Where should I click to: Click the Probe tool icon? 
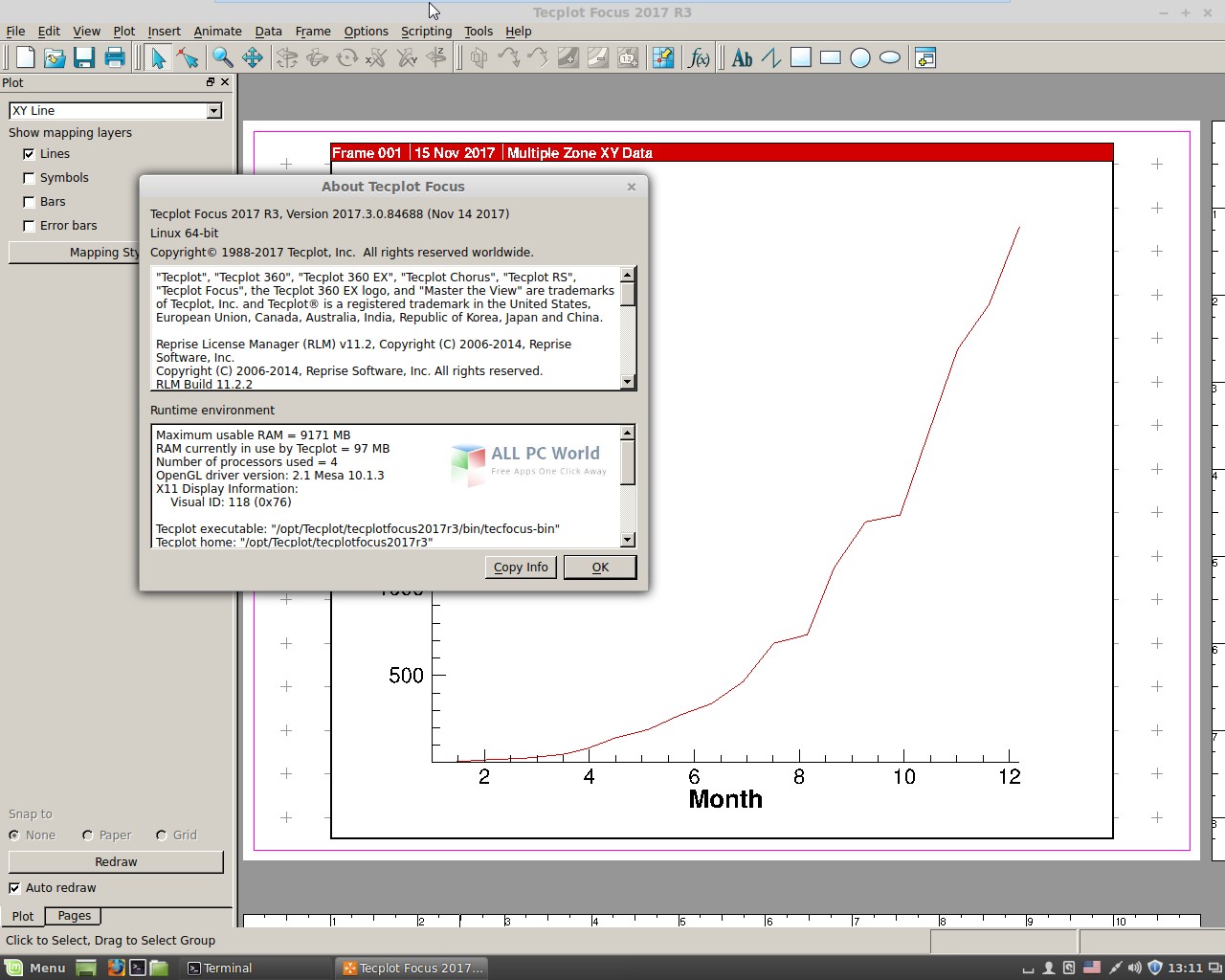pyautogui.click(x=662, y=57)
